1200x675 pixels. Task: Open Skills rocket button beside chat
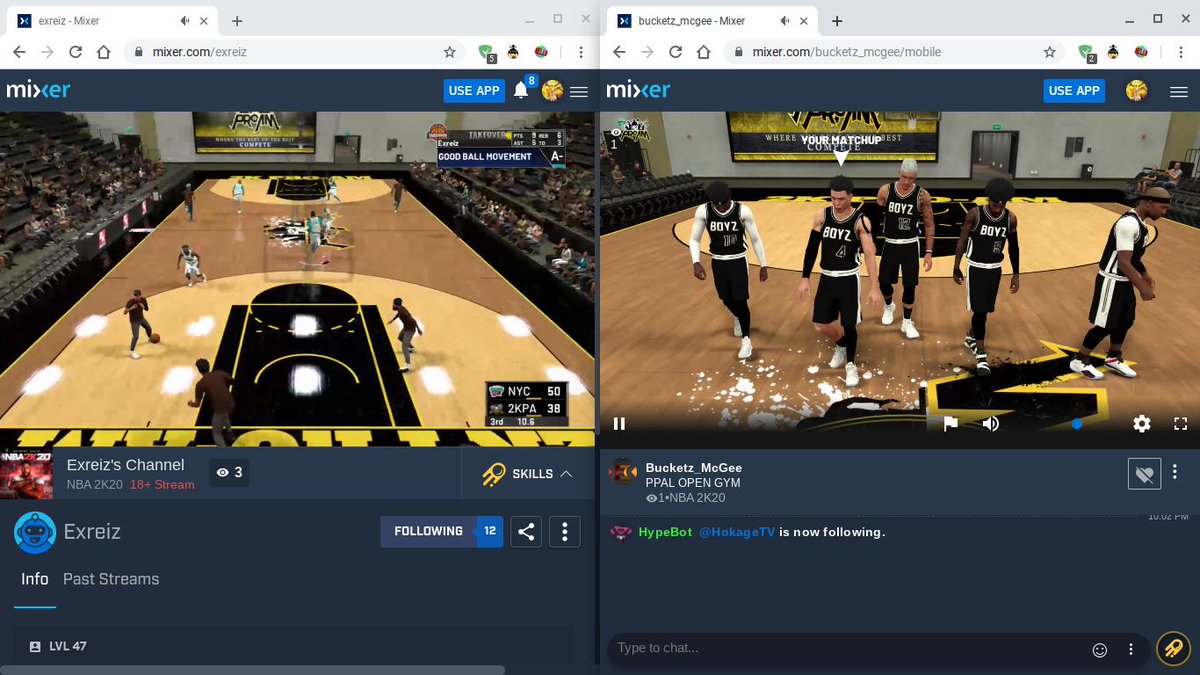(1173, 648)
